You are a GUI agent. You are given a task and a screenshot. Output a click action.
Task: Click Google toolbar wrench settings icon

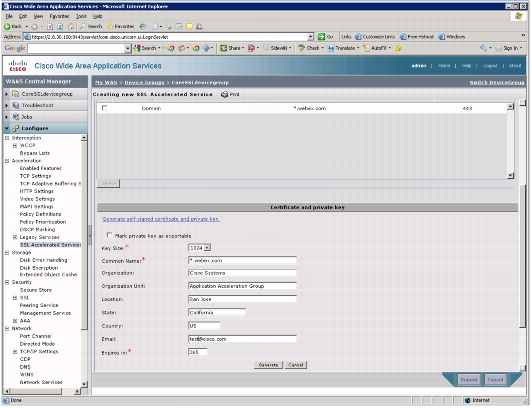point(484,48)
